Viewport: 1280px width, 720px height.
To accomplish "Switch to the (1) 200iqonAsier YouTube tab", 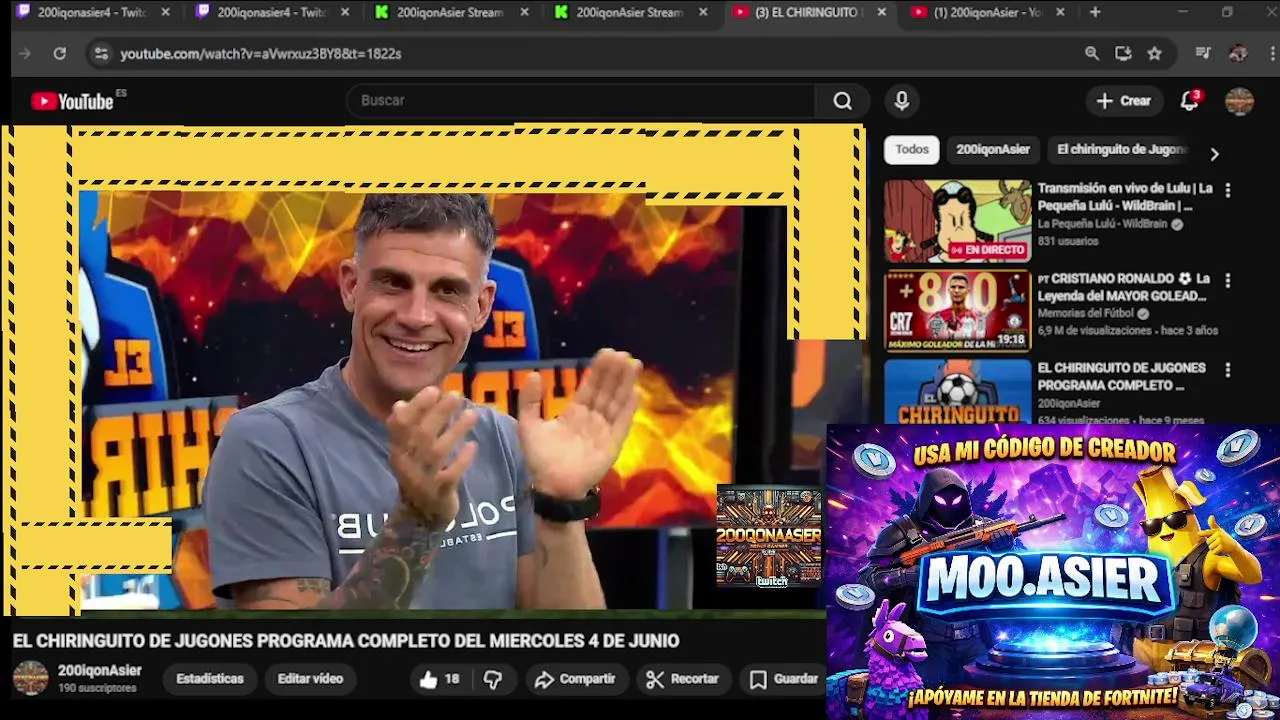I will pos(988,13).
